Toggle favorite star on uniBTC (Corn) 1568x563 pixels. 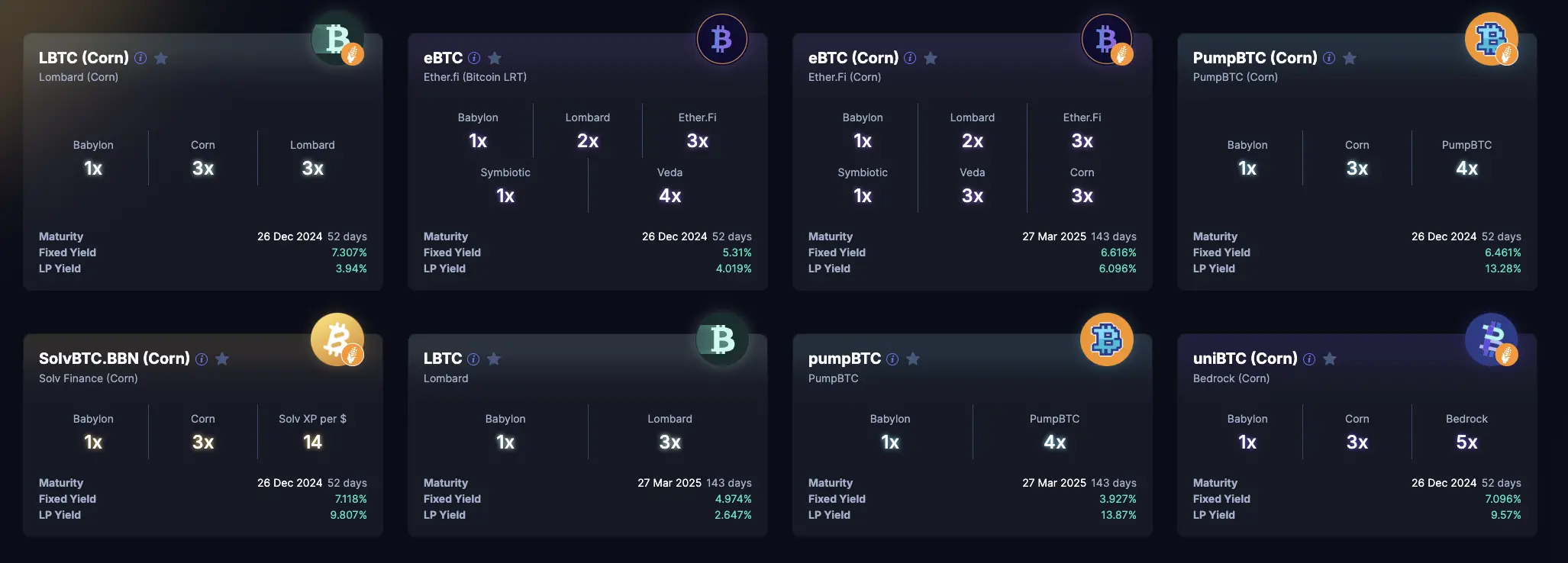click(x=1330, y=359)
